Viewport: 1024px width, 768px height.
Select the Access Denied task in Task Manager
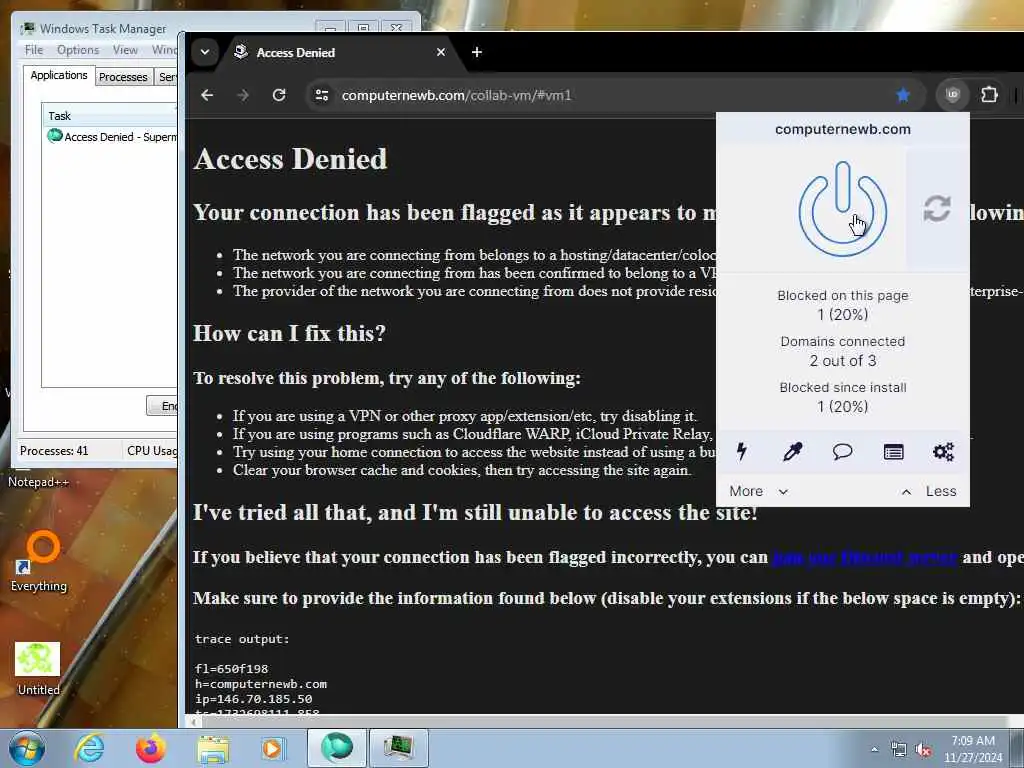pos(111,136)
